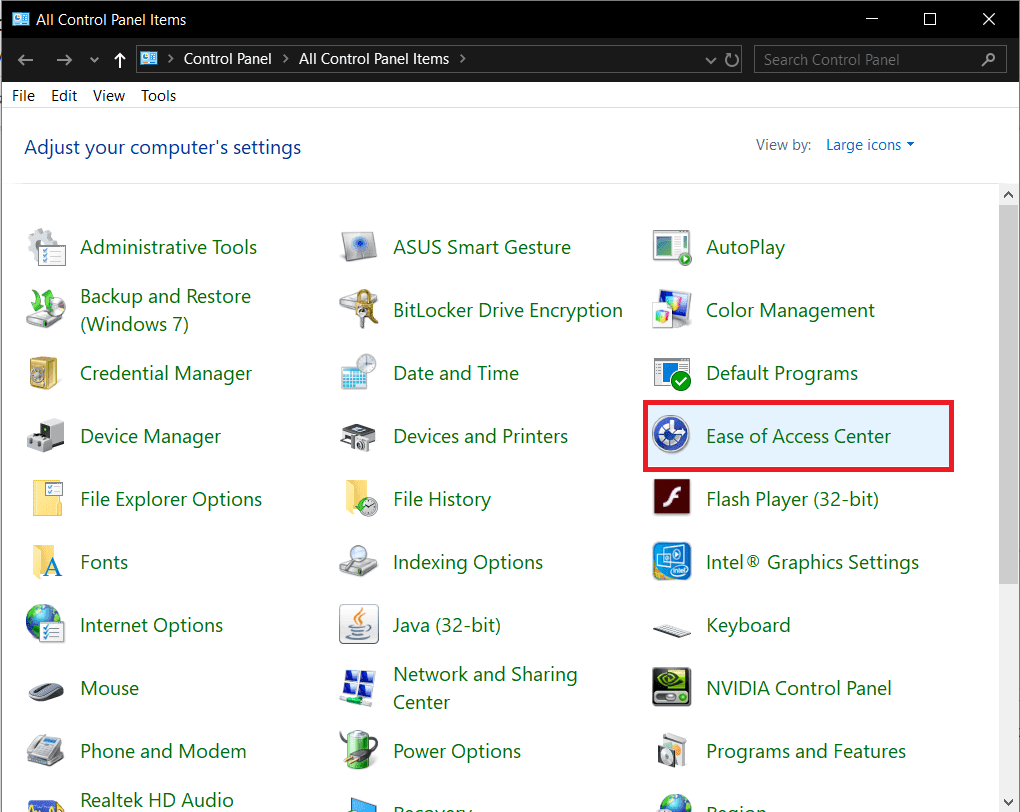The image size is (1020, 812).
Task: Open the Network and Sharing Center icon
Action: coord(359,688)
